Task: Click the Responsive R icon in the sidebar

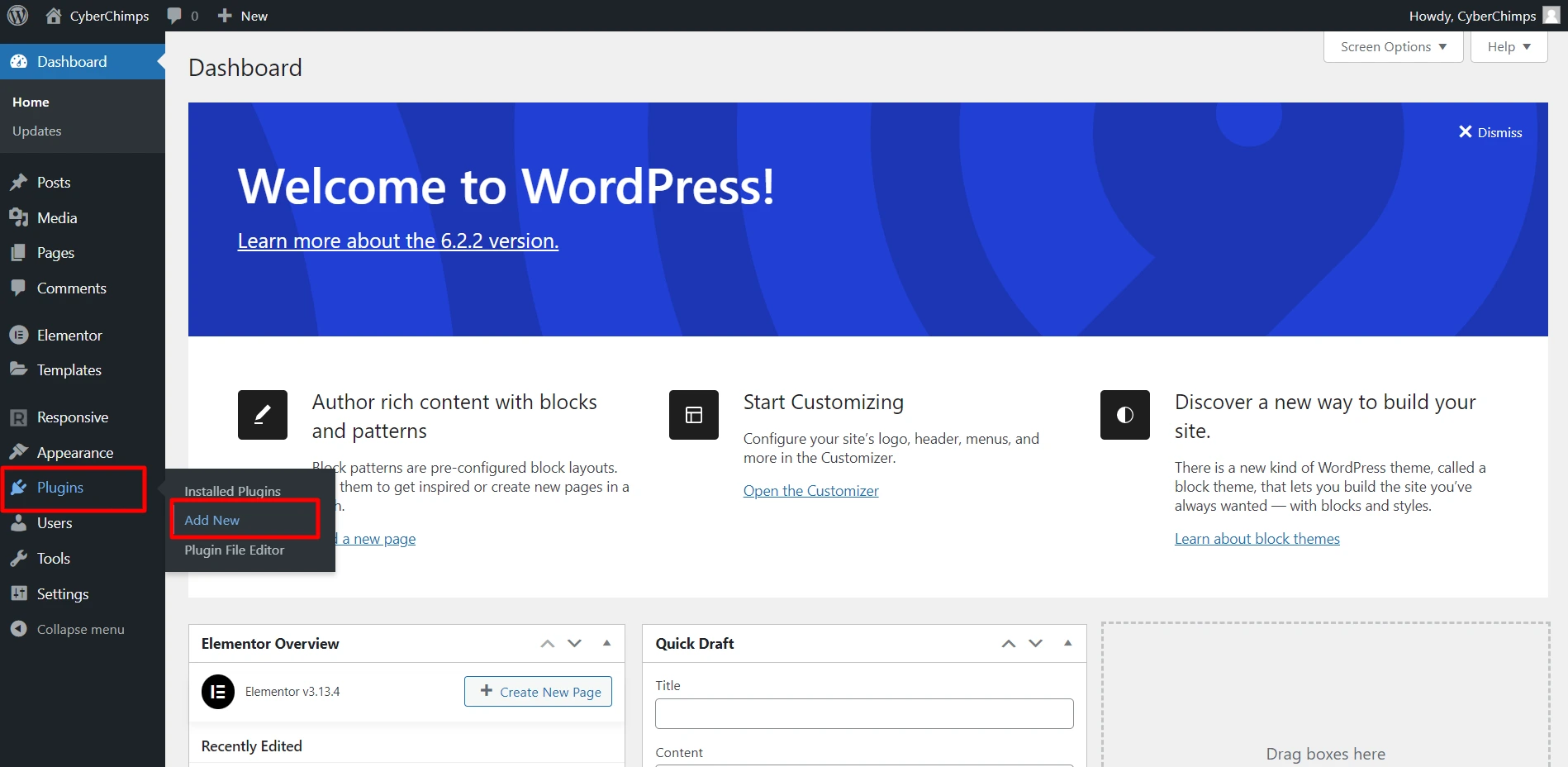Action: pyautogui.click(x=19, y=417)
